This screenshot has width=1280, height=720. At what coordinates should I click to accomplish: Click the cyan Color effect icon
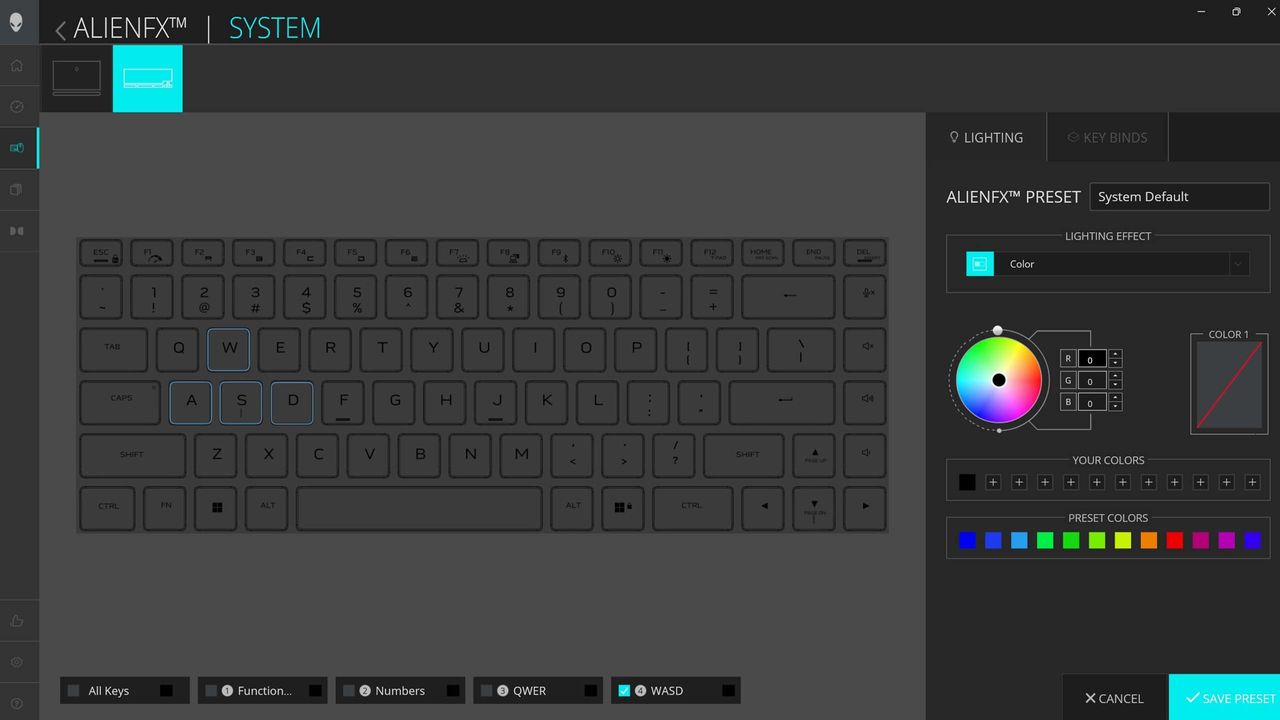(980, 264)
